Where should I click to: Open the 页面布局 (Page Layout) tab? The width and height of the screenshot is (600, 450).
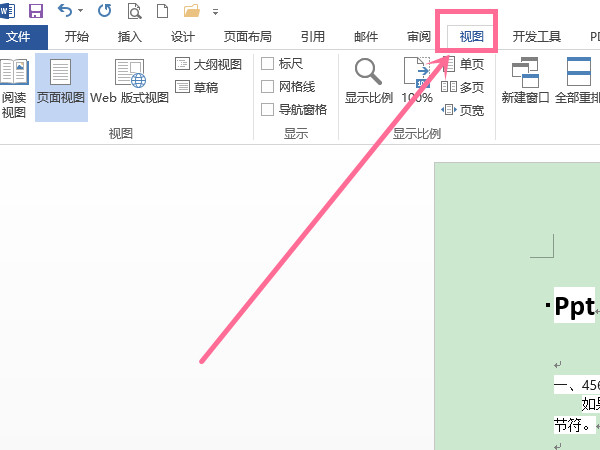(x=246, y=37)
